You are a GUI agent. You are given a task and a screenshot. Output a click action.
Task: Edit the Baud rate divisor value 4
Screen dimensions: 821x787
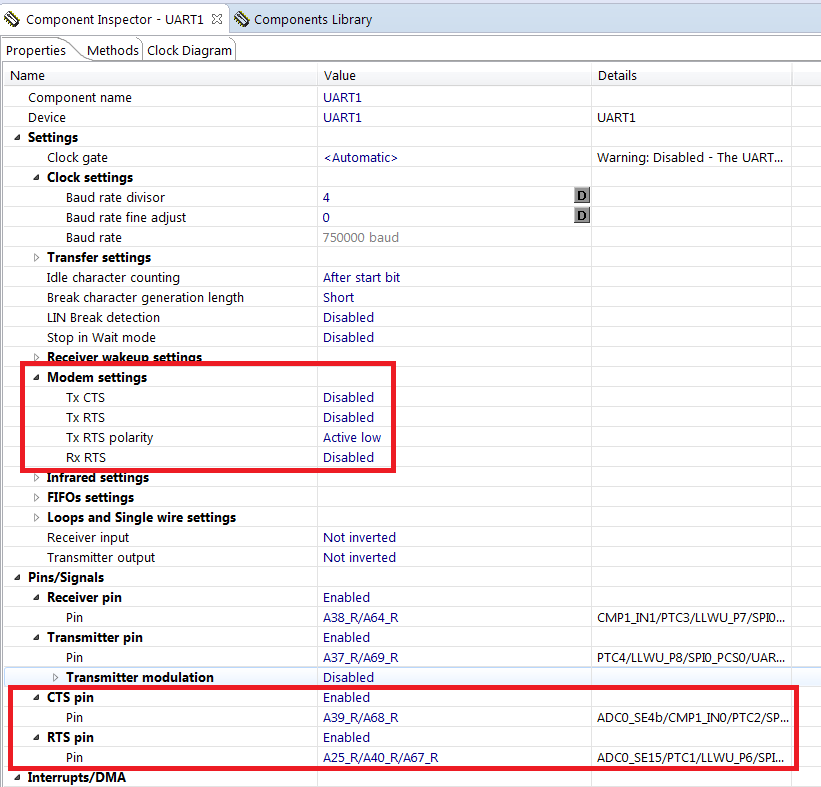(x=326, y=197)
